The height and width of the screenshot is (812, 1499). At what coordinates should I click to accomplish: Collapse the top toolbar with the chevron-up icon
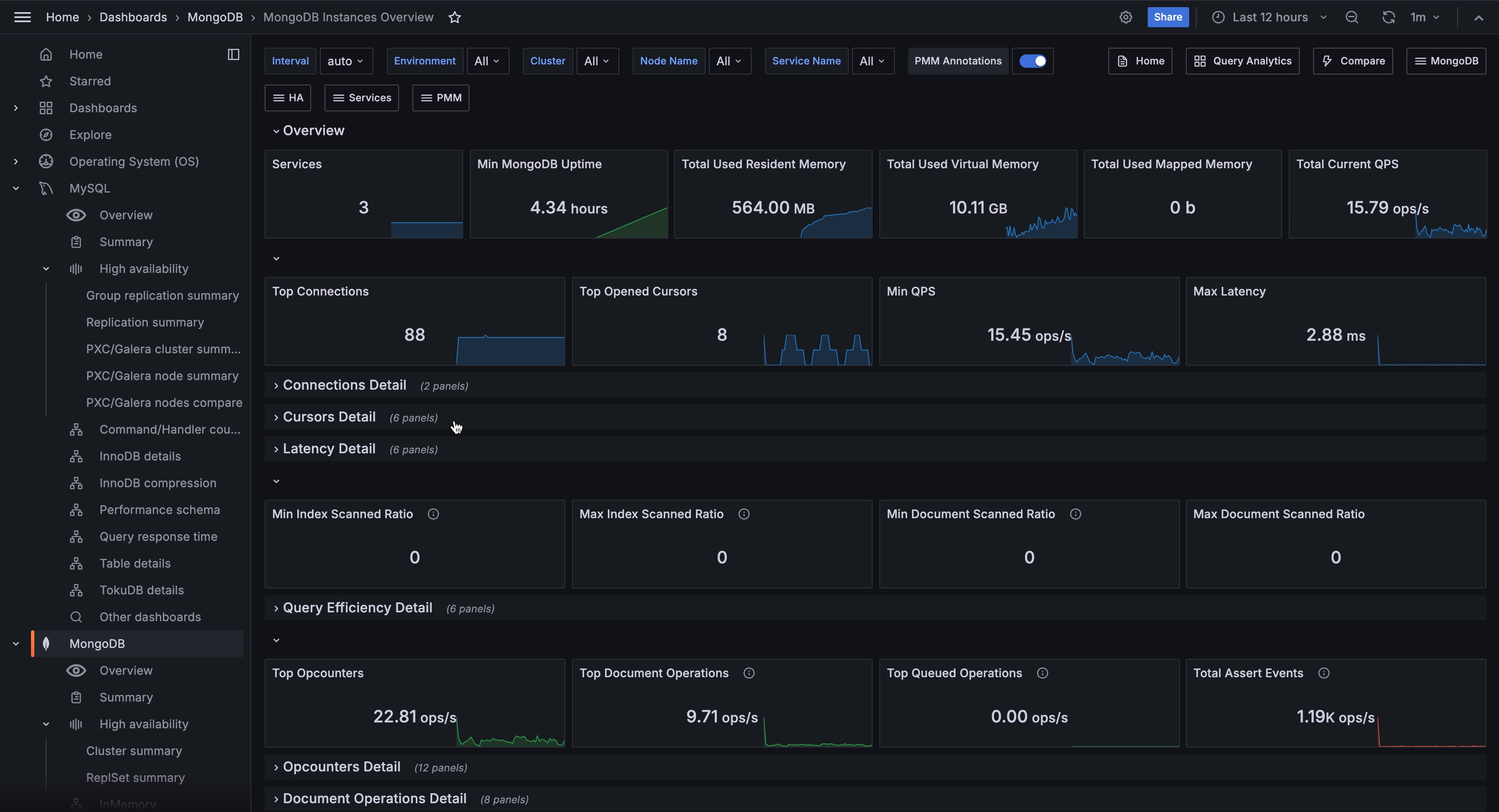[1478, 18]
